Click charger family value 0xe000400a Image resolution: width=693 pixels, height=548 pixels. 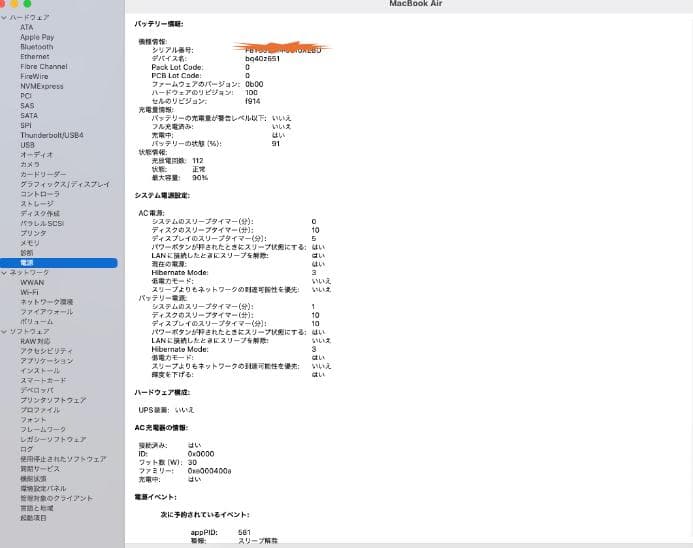(x=209, y=471)
